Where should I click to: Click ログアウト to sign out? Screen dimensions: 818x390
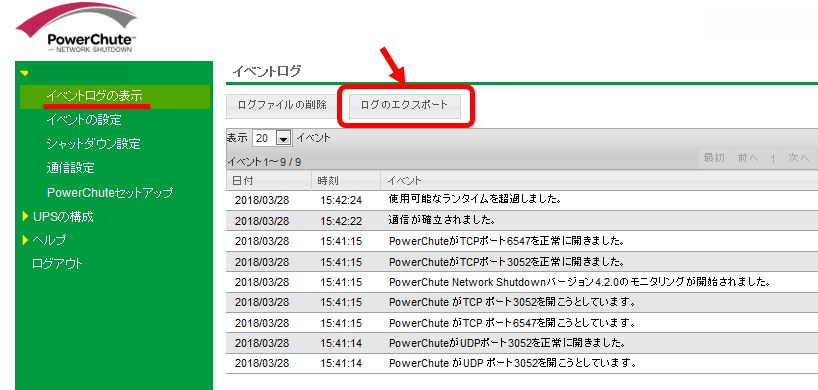[57, 264]
